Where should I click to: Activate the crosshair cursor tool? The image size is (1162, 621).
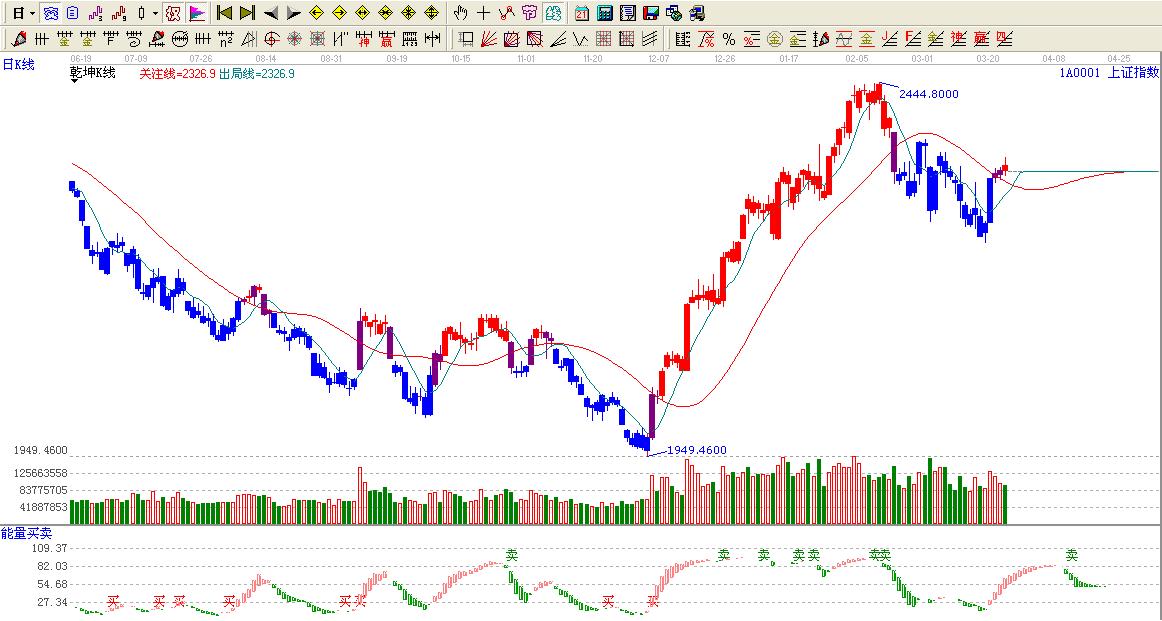point(483,13)
